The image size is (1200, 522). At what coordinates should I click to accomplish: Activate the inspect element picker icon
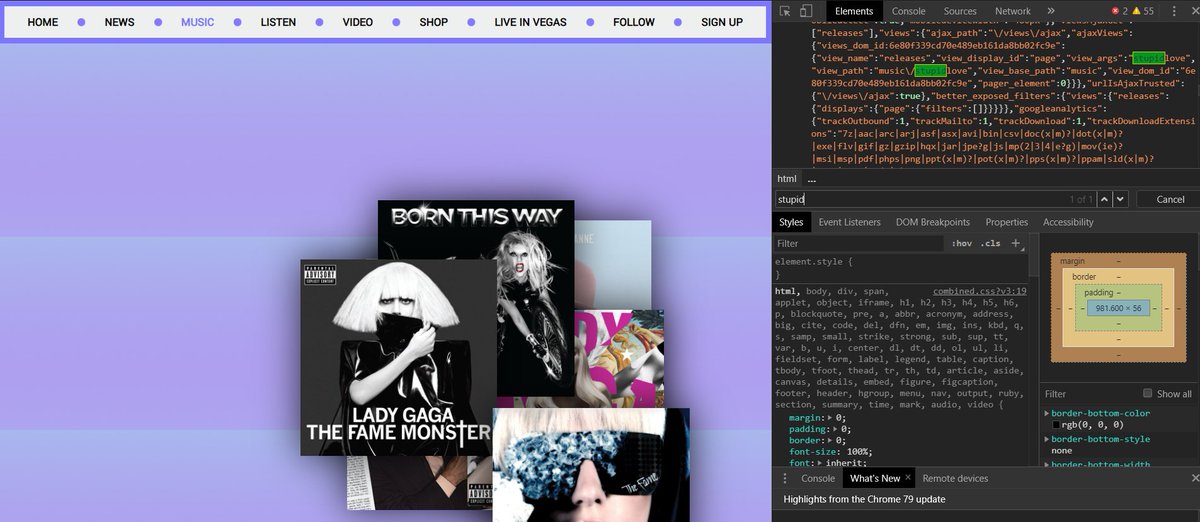pyautogui.click(x=785, y=11)
